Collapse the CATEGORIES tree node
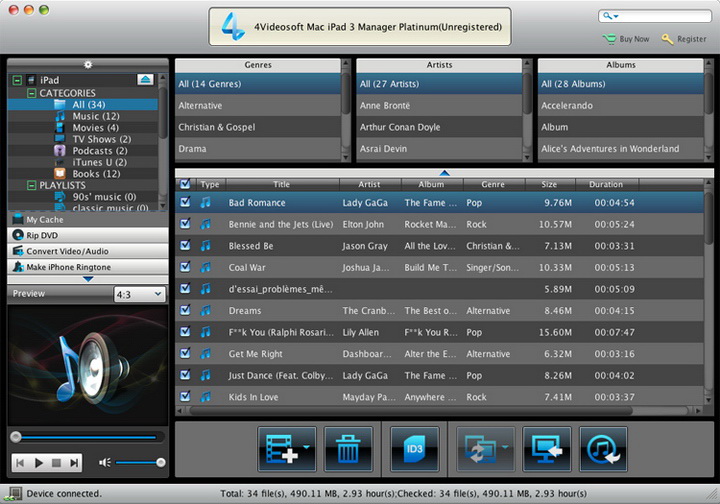720x504 pixels. [x=31, y=93]
